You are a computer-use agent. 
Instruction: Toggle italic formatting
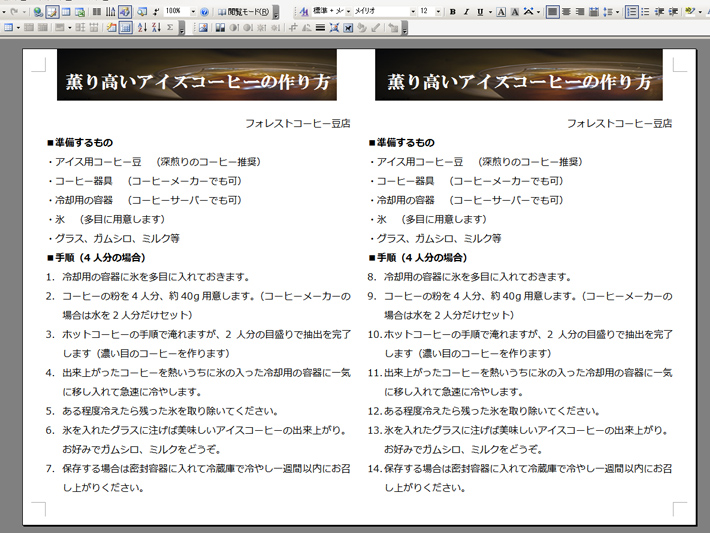(x=466, y=11)
